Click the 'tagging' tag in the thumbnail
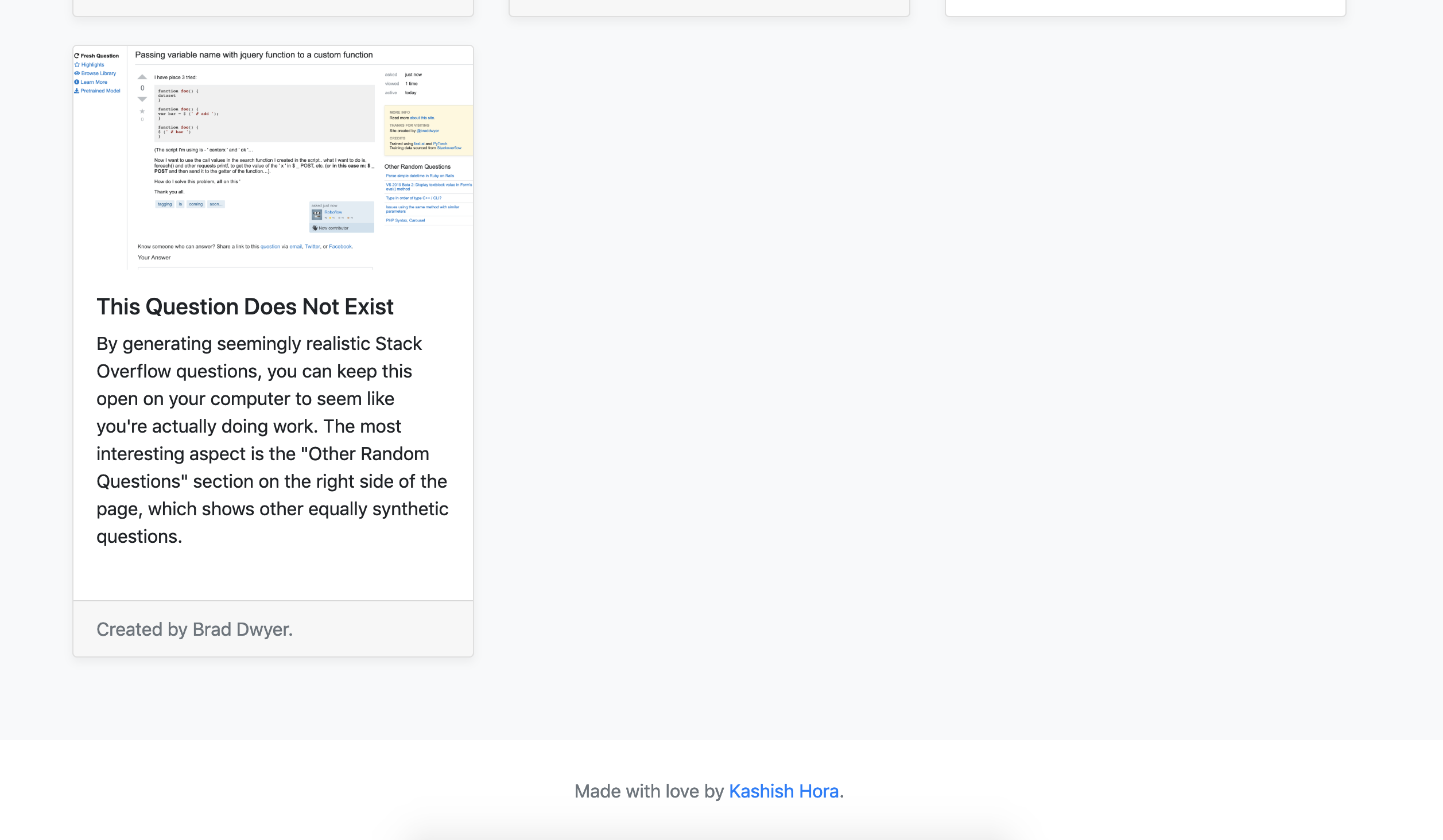Image resolution: width=1443 pixels, height=840 pixels. pos(165,204)
